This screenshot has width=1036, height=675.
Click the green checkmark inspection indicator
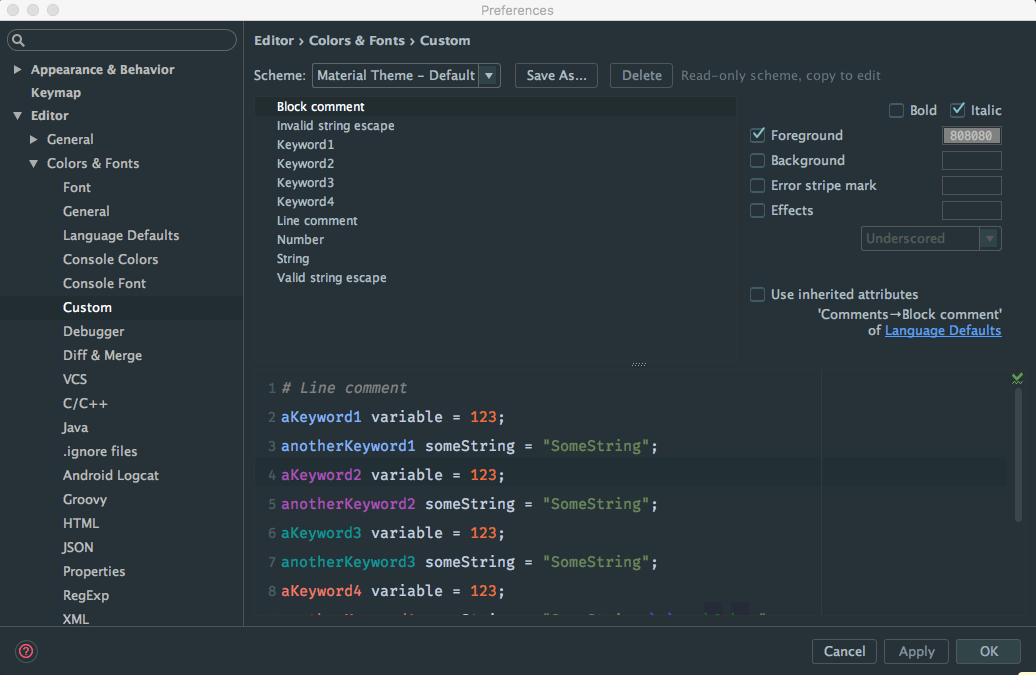1017,378
